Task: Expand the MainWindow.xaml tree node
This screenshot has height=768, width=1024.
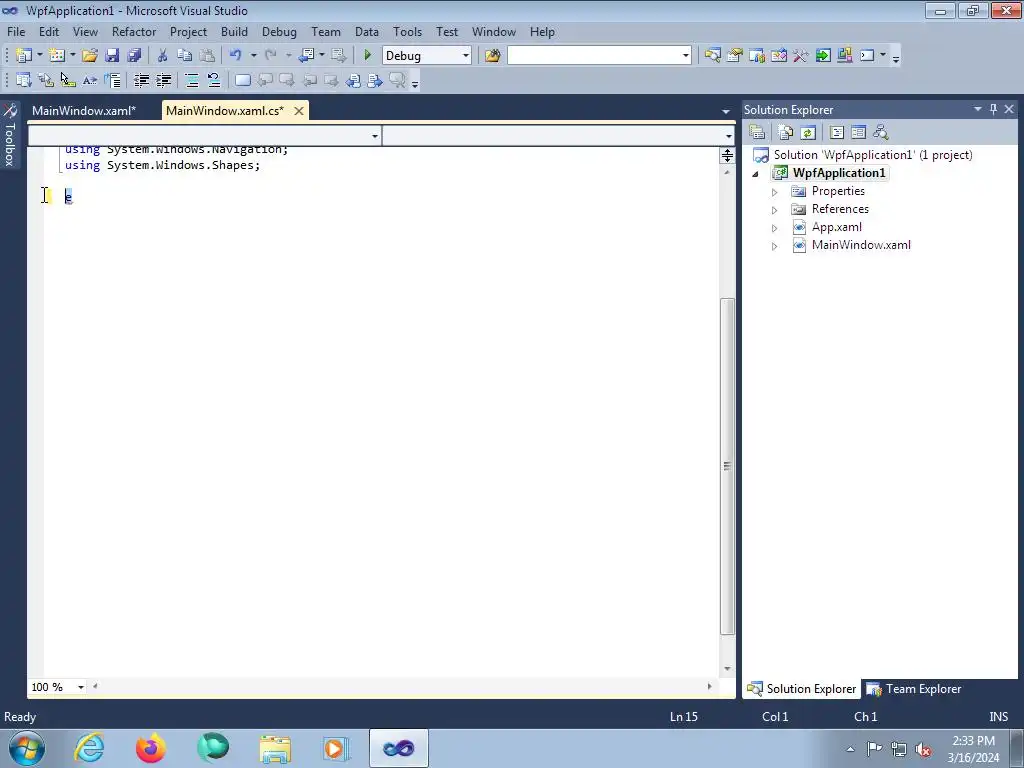Action: (775, 246)
